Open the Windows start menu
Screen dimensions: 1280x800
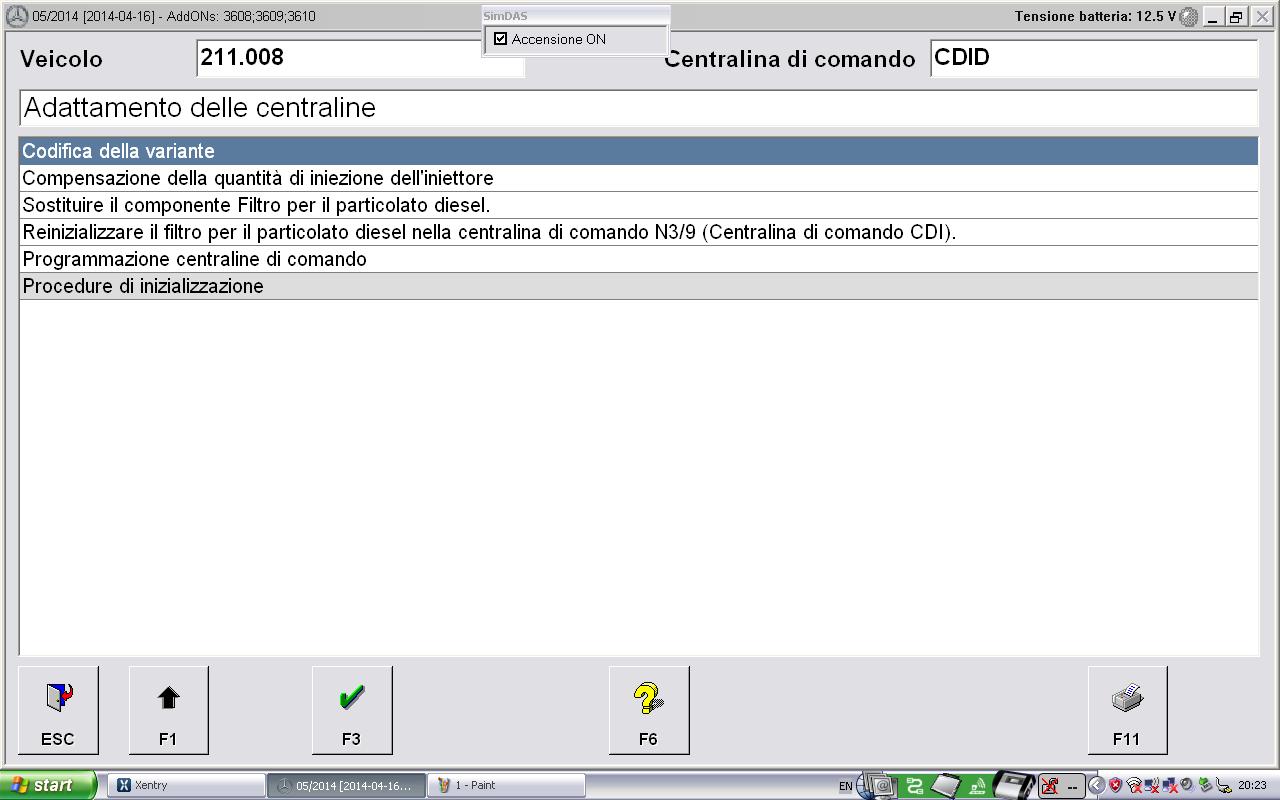[x=48, y=786]
